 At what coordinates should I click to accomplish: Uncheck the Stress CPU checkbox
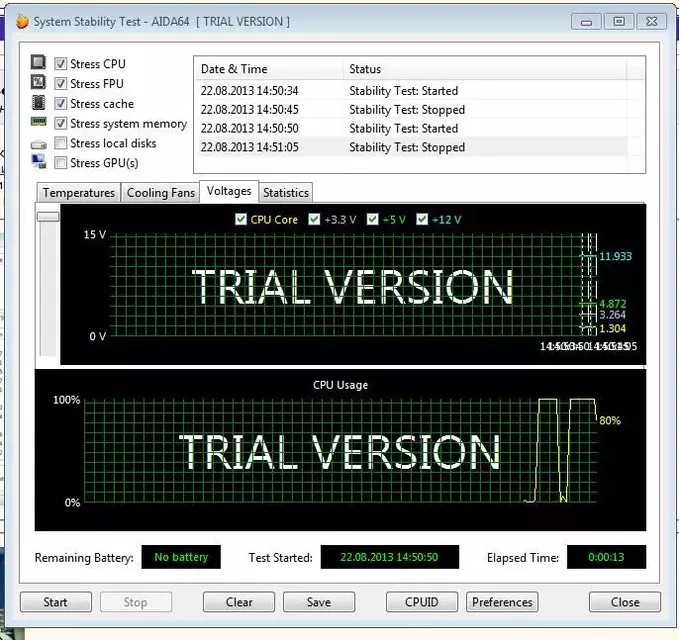tap(61, 64)
